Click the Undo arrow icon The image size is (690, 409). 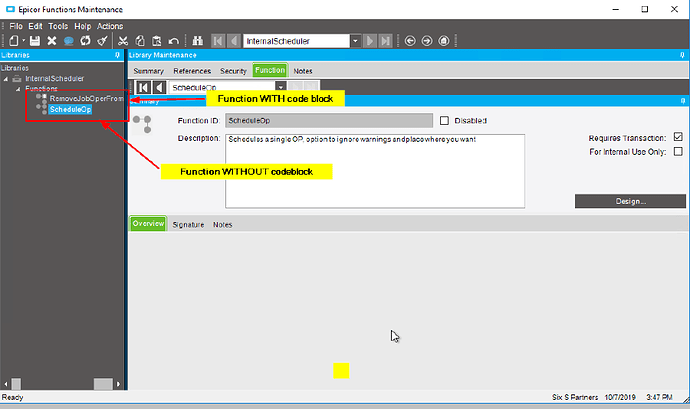(174, 41)
